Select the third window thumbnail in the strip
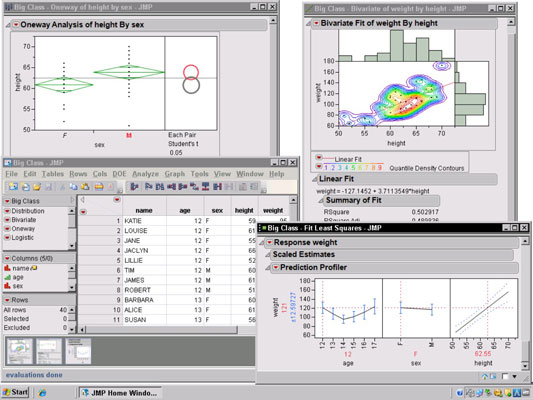This screenshot has height=400, width=533. click(78, 351)
